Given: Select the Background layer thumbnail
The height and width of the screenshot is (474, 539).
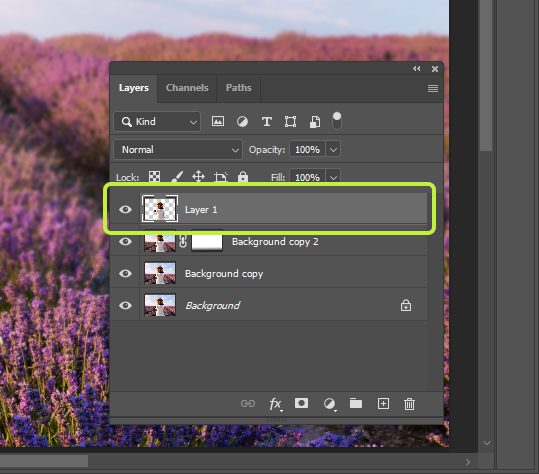Looking at the screenshot, I should [x=160, y=305].
